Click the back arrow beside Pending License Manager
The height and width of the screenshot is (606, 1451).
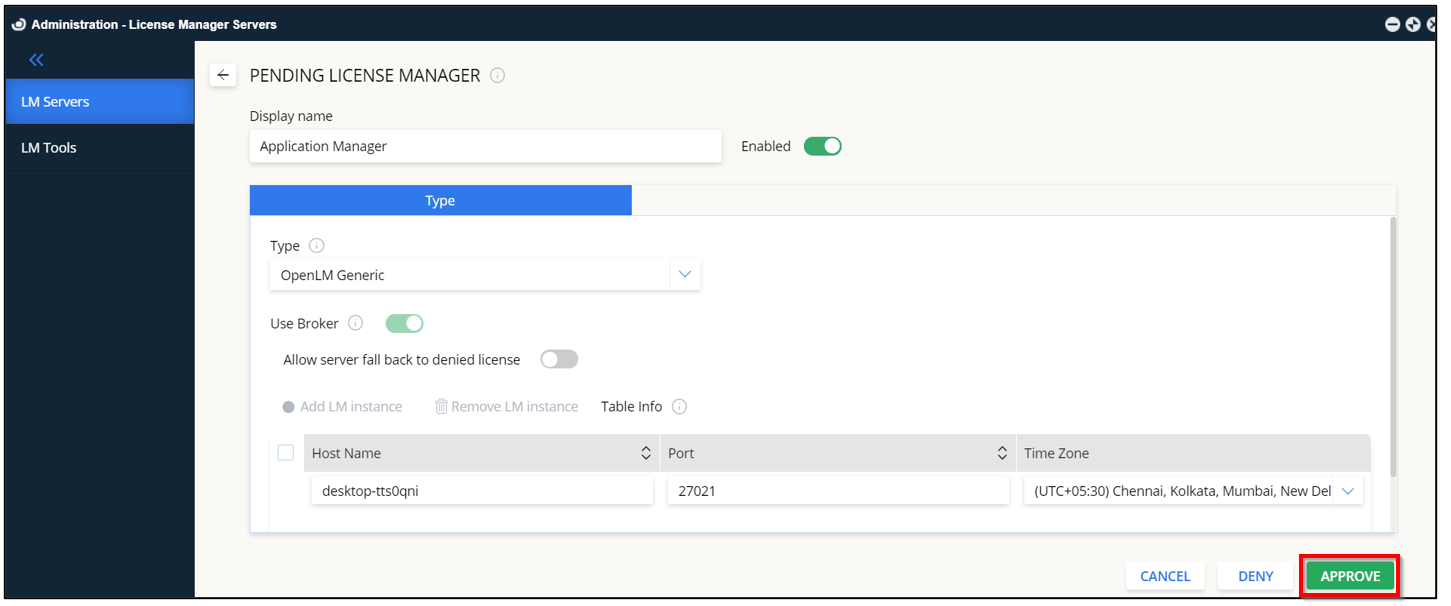pyautogui.click(x=223, y=75)
